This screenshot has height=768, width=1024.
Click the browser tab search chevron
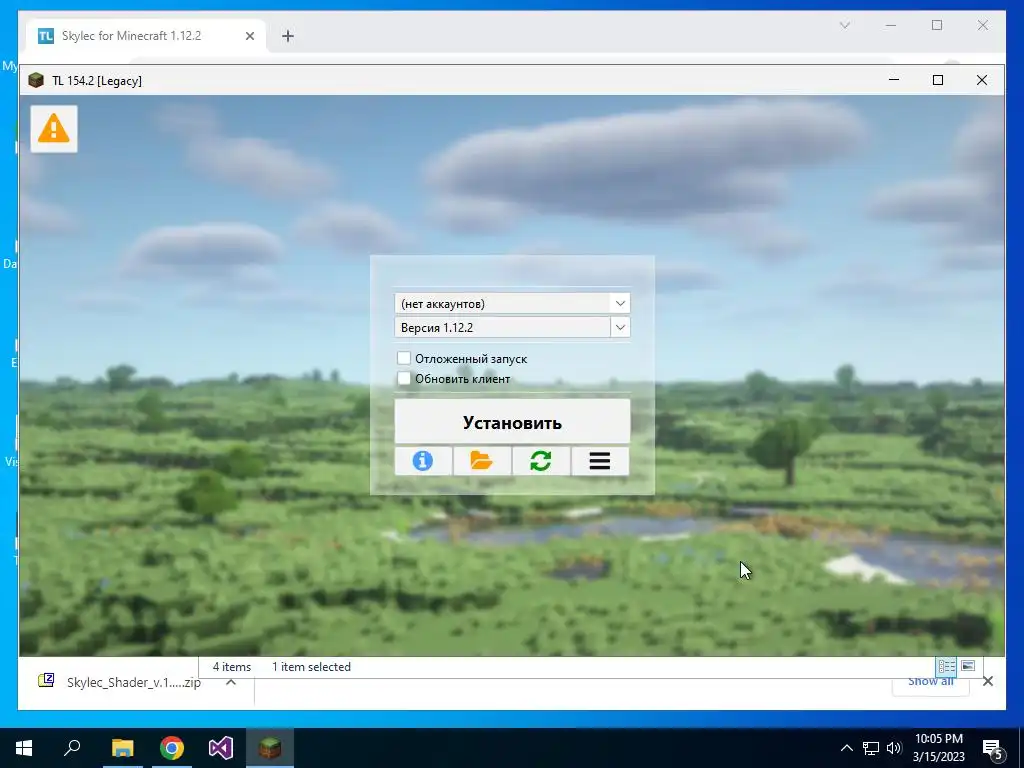click(844, 25)
